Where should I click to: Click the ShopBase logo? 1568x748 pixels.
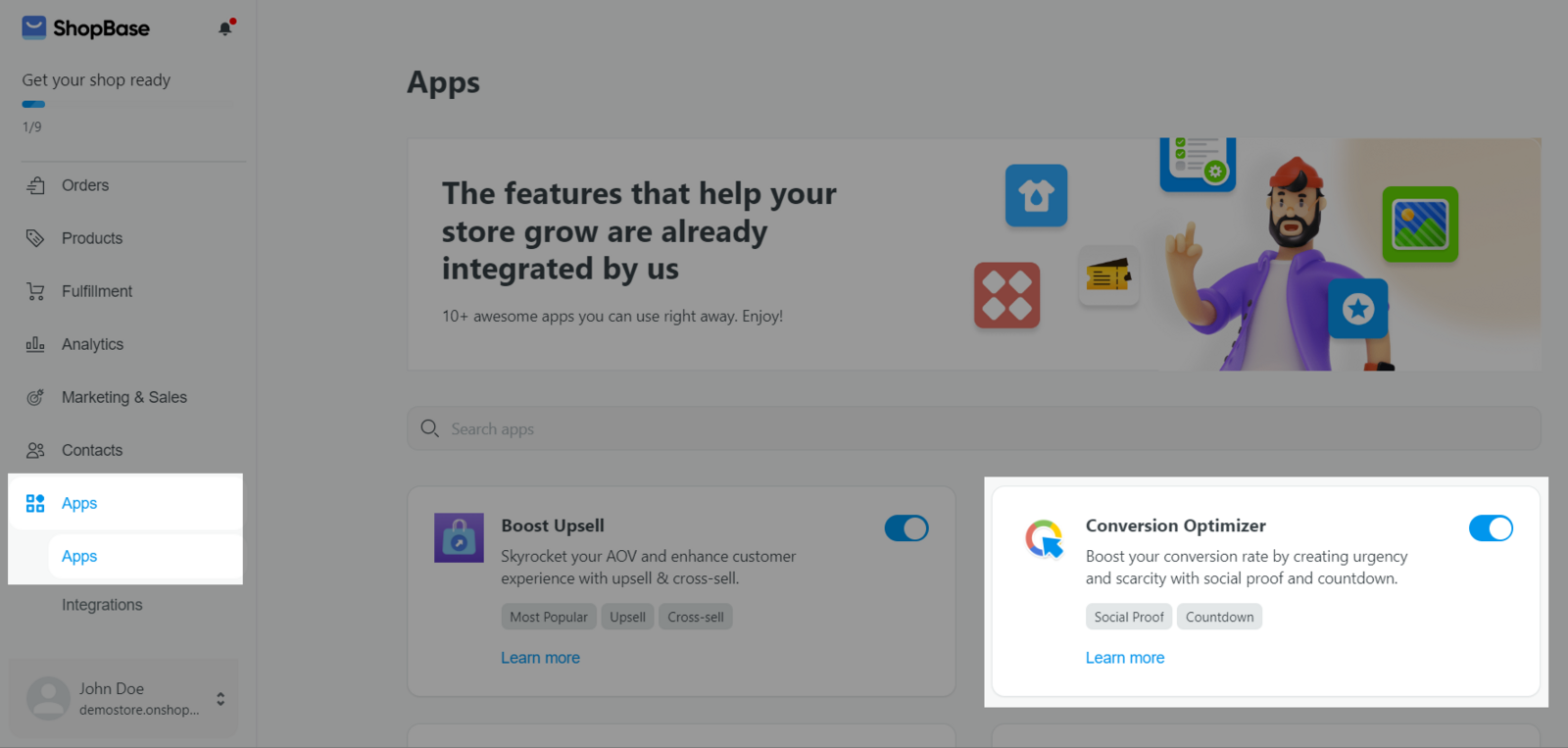pyautogui.click(x=86, y=28)
